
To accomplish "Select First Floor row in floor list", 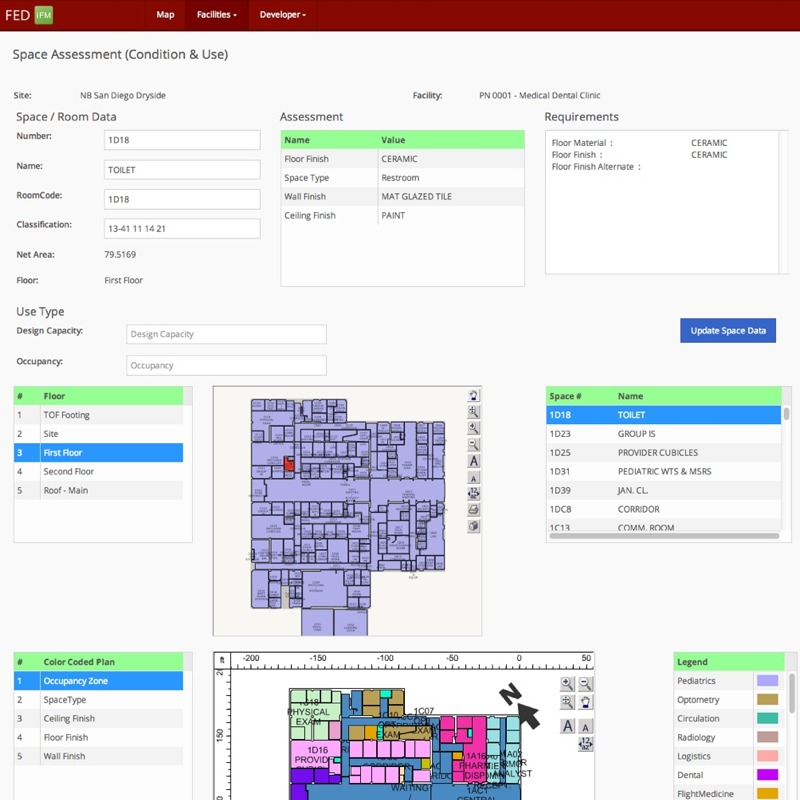I will (98, 453).
